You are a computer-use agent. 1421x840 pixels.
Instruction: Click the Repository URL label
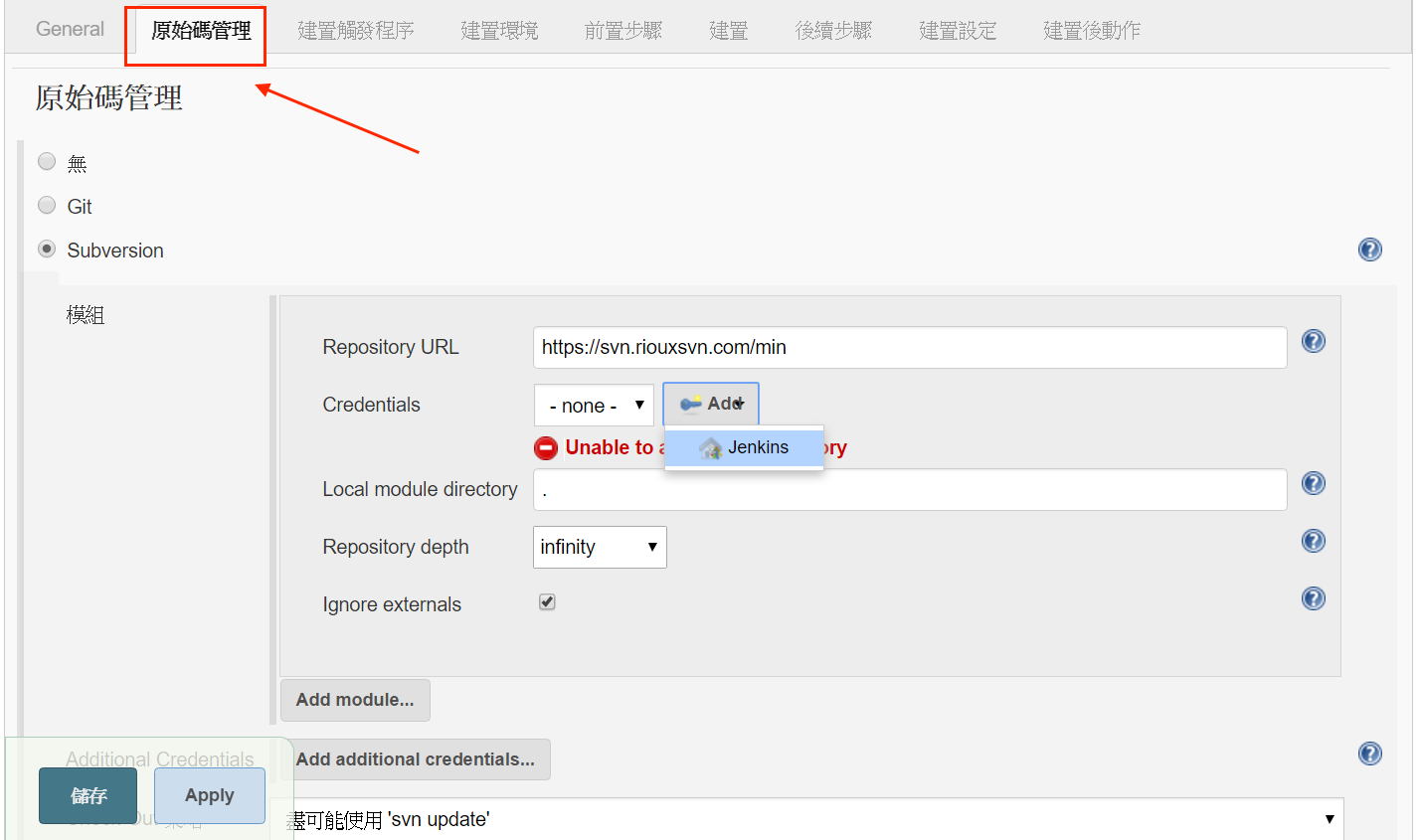(x=391, y=347)
